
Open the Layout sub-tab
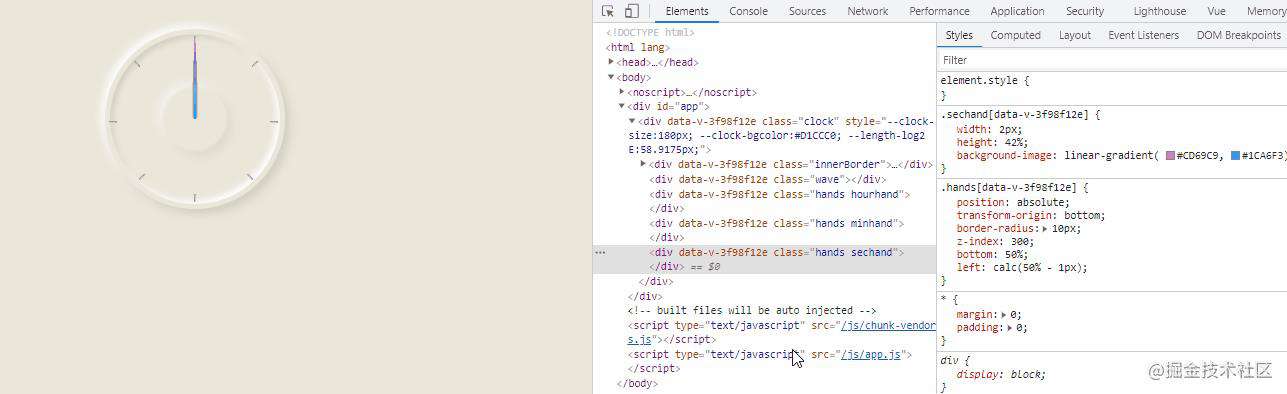(1074, 35)
